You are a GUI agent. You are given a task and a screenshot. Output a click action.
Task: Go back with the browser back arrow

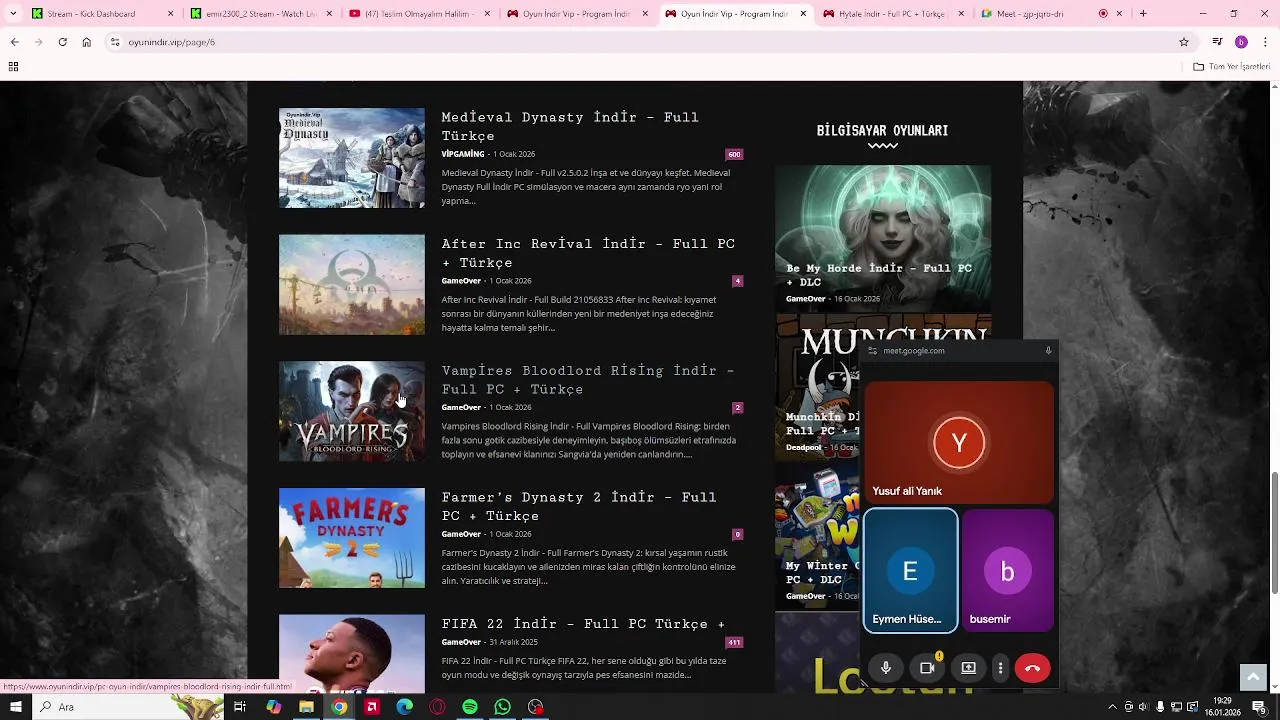click(14, 42)
